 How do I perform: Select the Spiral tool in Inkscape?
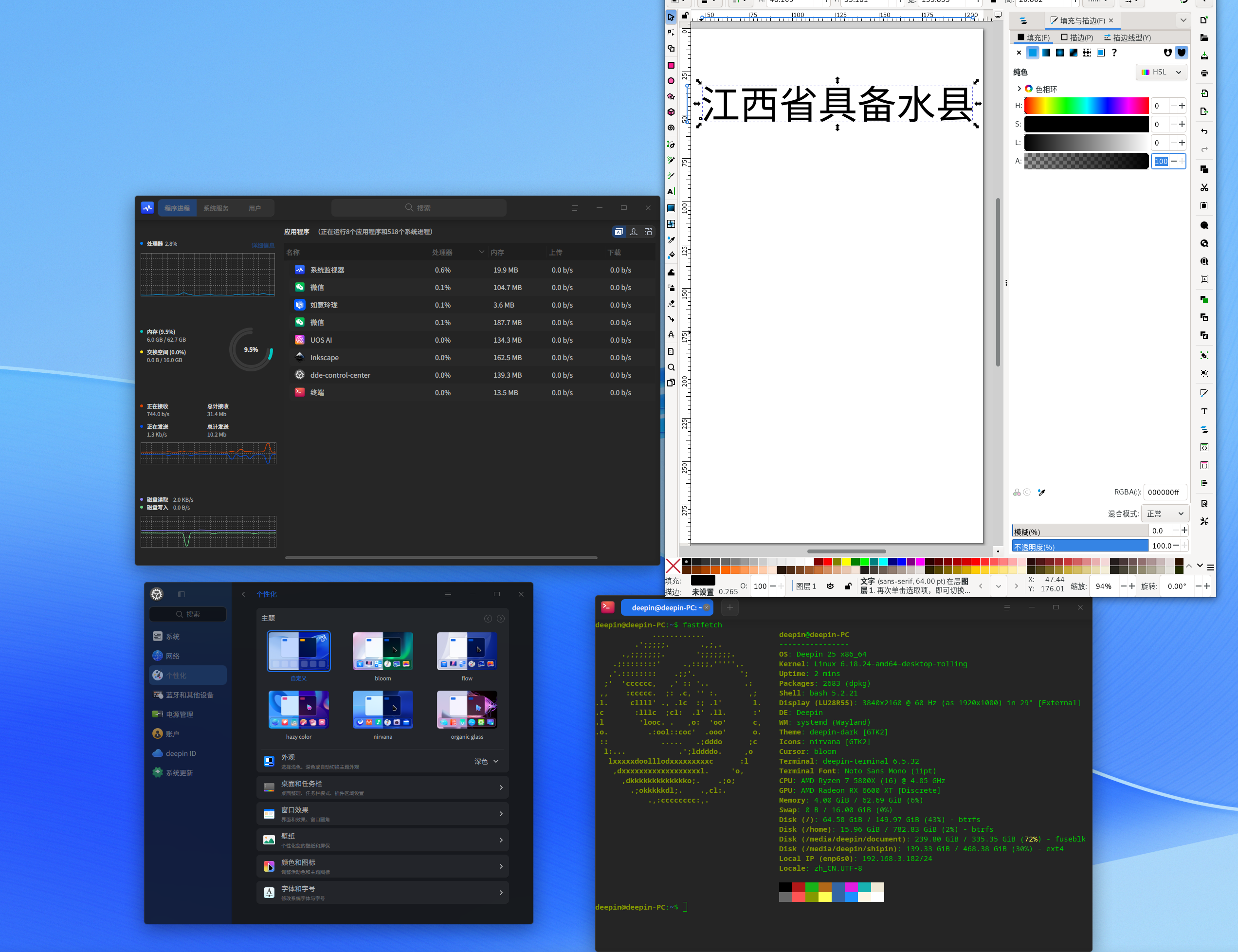coord(671,128)
